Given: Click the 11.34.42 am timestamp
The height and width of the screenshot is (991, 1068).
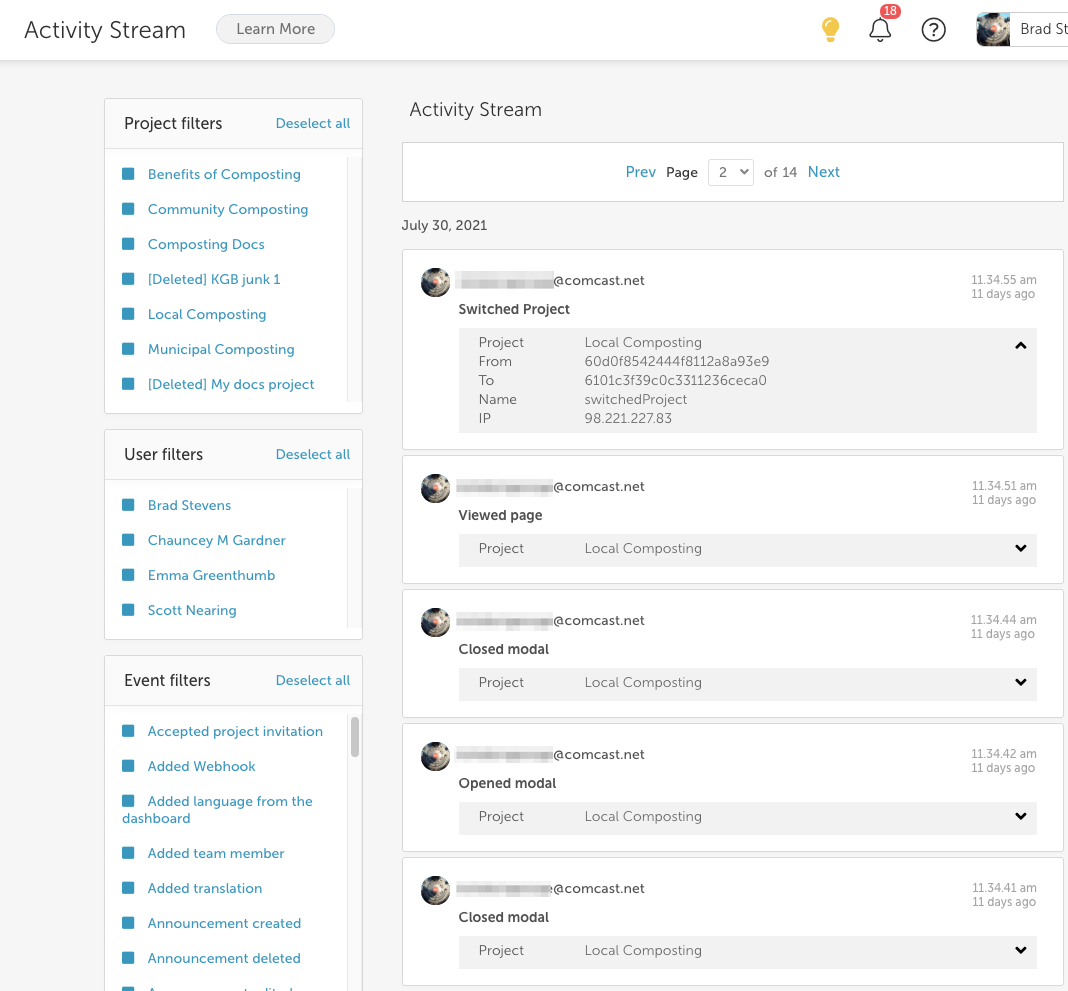Looking at the screenshot, I should coord(1004,754).
